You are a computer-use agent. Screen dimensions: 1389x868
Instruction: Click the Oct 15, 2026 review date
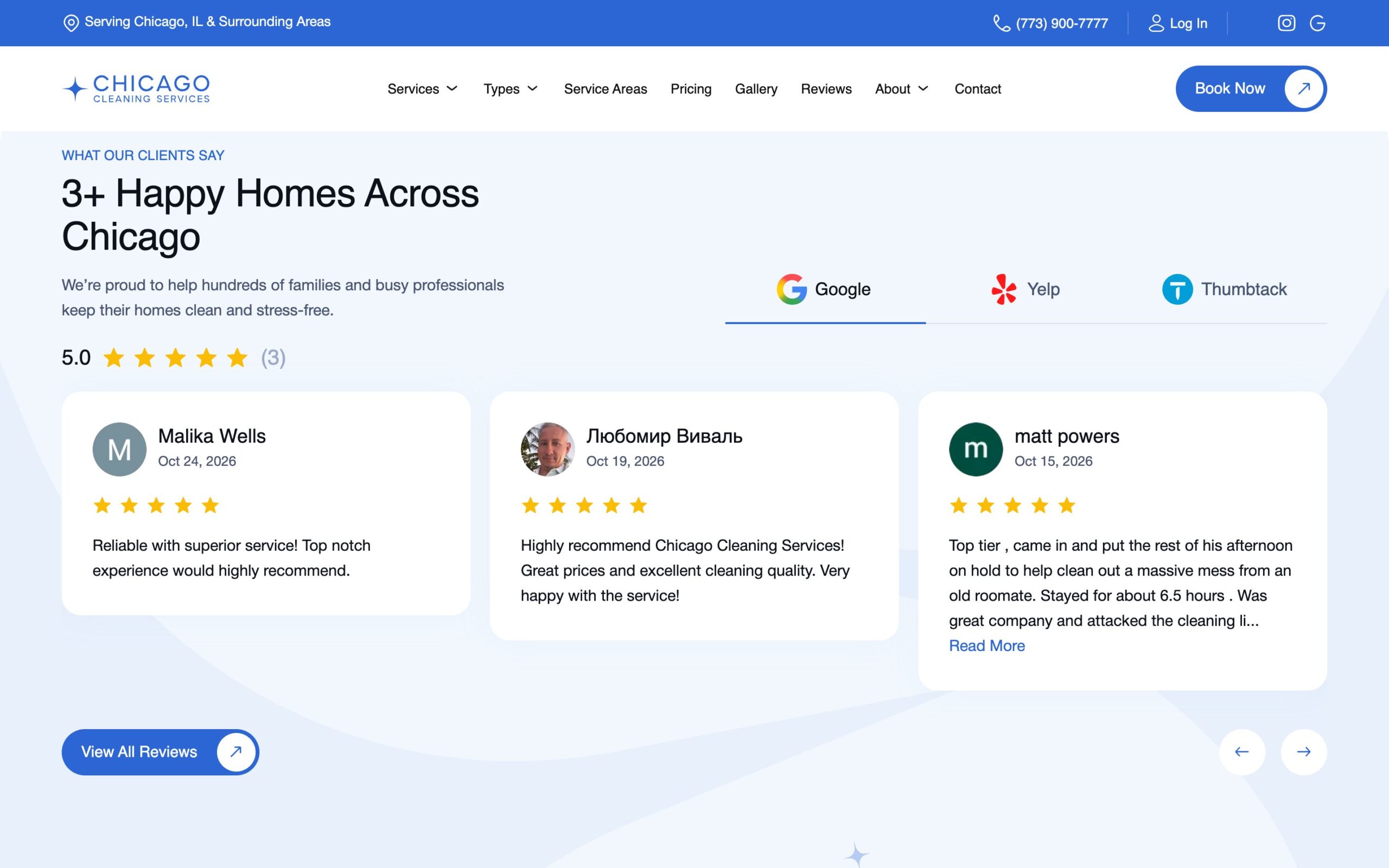point(1053,461)
